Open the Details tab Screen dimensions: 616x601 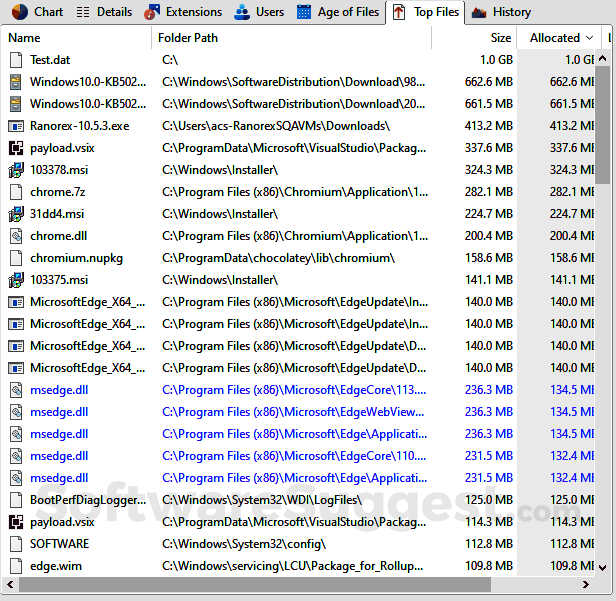click(x=104, y=12)
